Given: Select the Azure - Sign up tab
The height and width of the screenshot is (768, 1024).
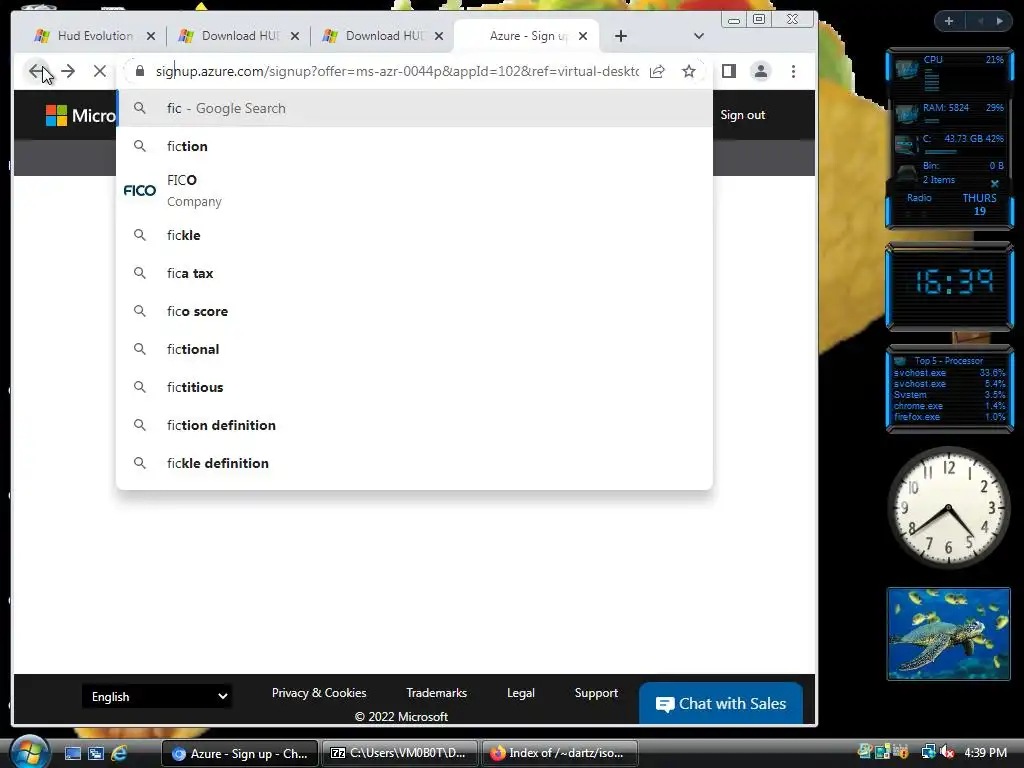Looking at the screenshot, I should point(526,36).
